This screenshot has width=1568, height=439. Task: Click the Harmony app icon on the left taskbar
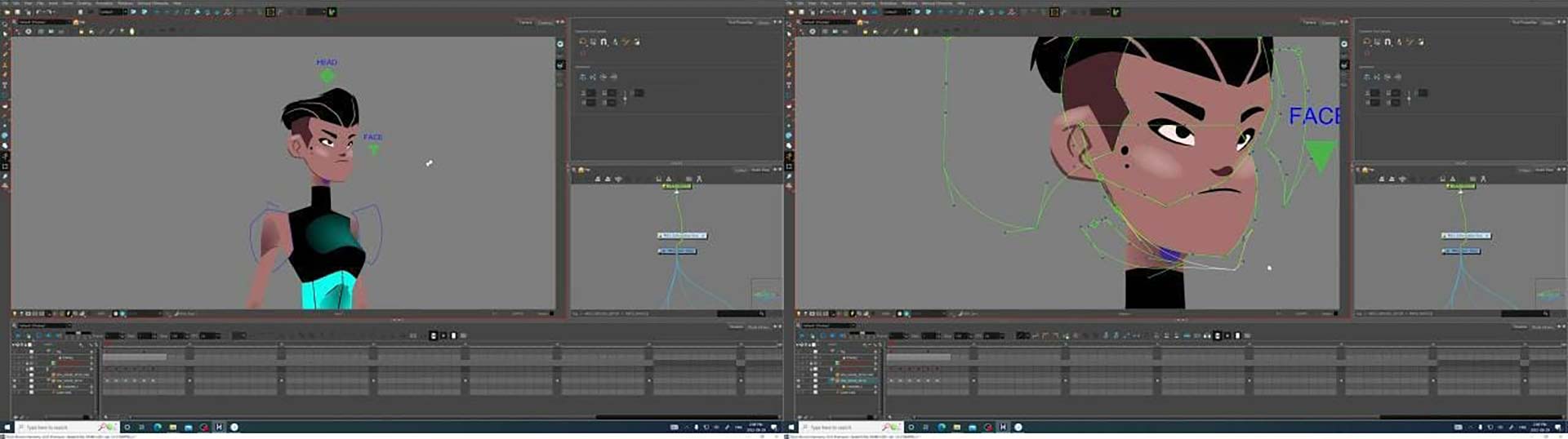pos(219,427)
